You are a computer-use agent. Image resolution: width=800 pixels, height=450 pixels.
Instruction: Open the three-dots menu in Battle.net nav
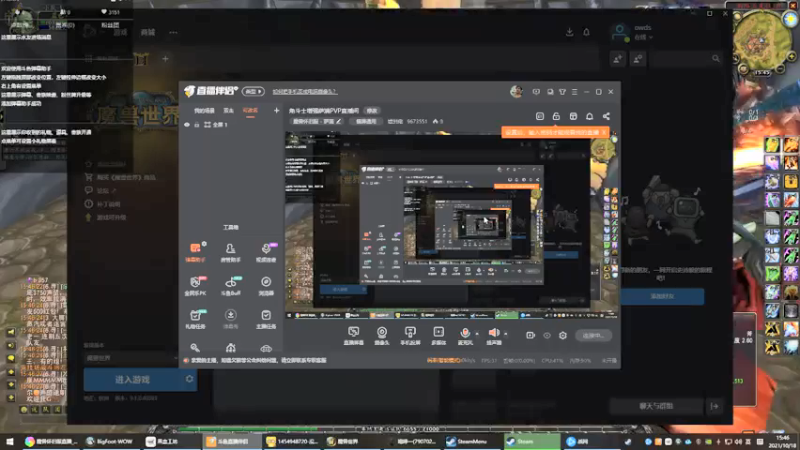coord(173,32)
